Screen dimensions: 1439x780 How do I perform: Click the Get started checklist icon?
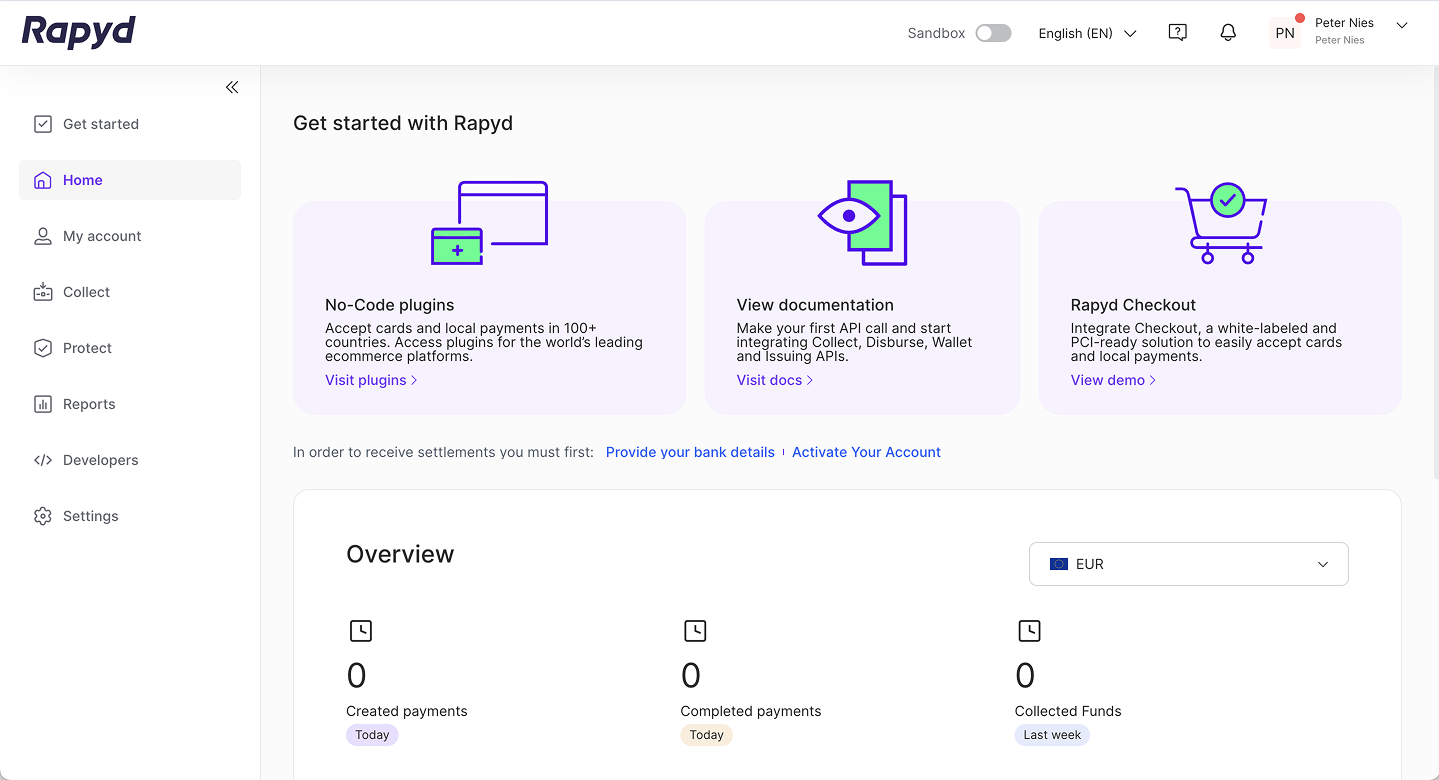42,124
